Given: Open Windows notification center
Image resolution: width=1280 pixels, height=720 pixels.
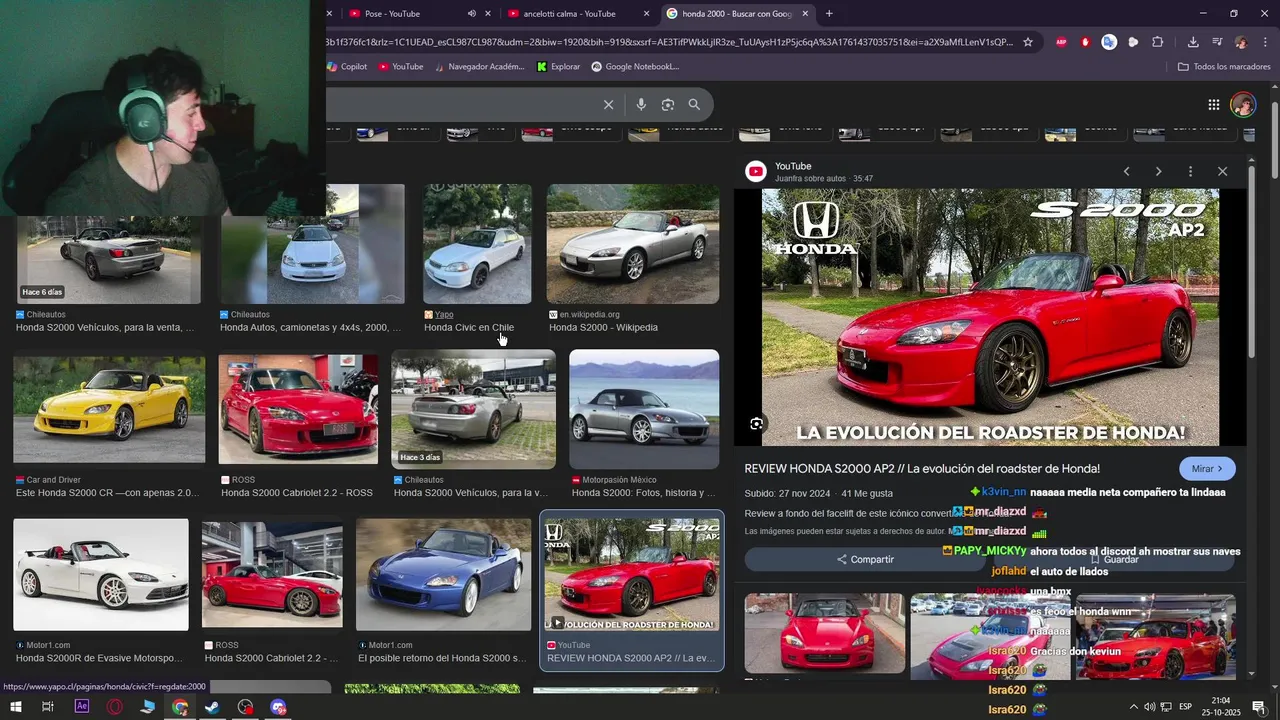Looking at the screenshot, I should (x=1259, y=707).
